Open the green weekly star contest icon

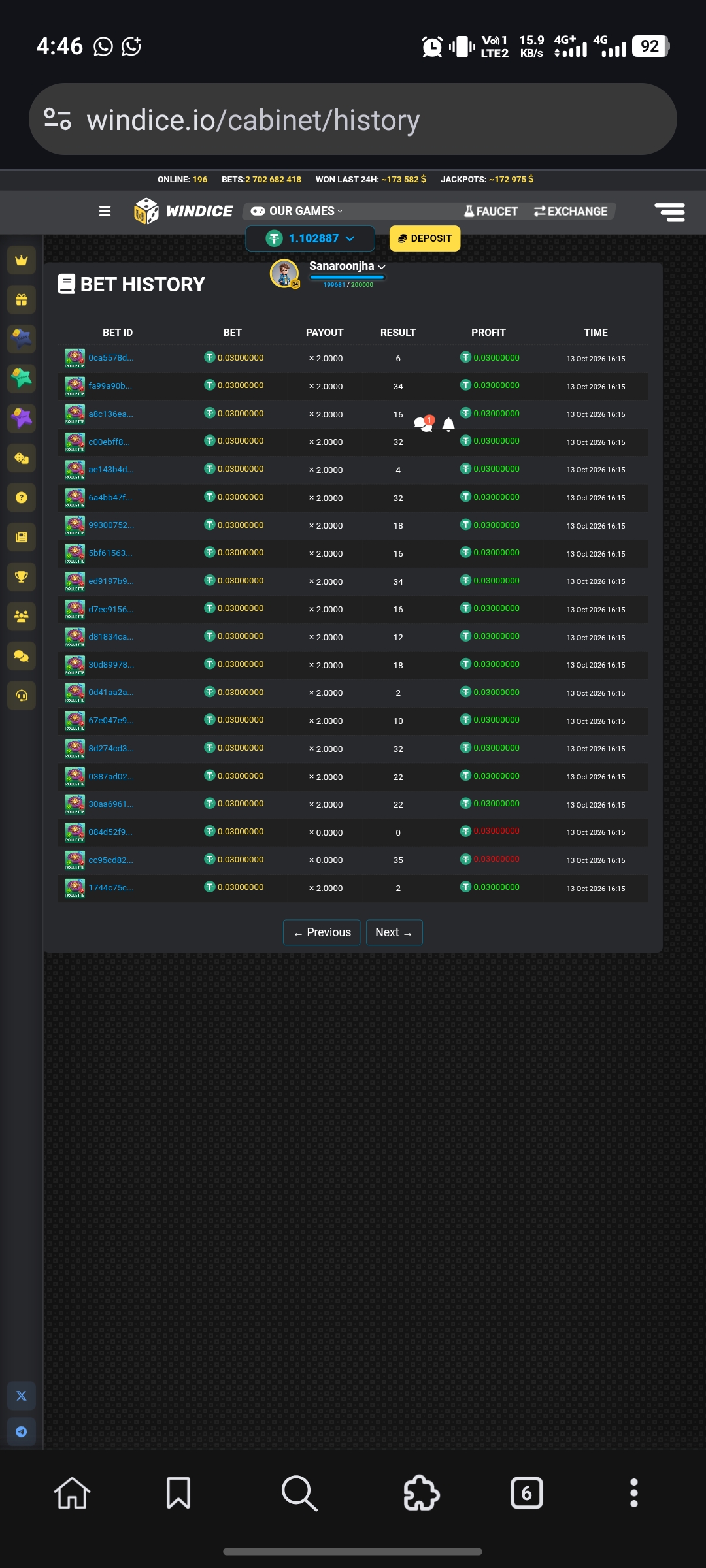click(x=22, y=379)
